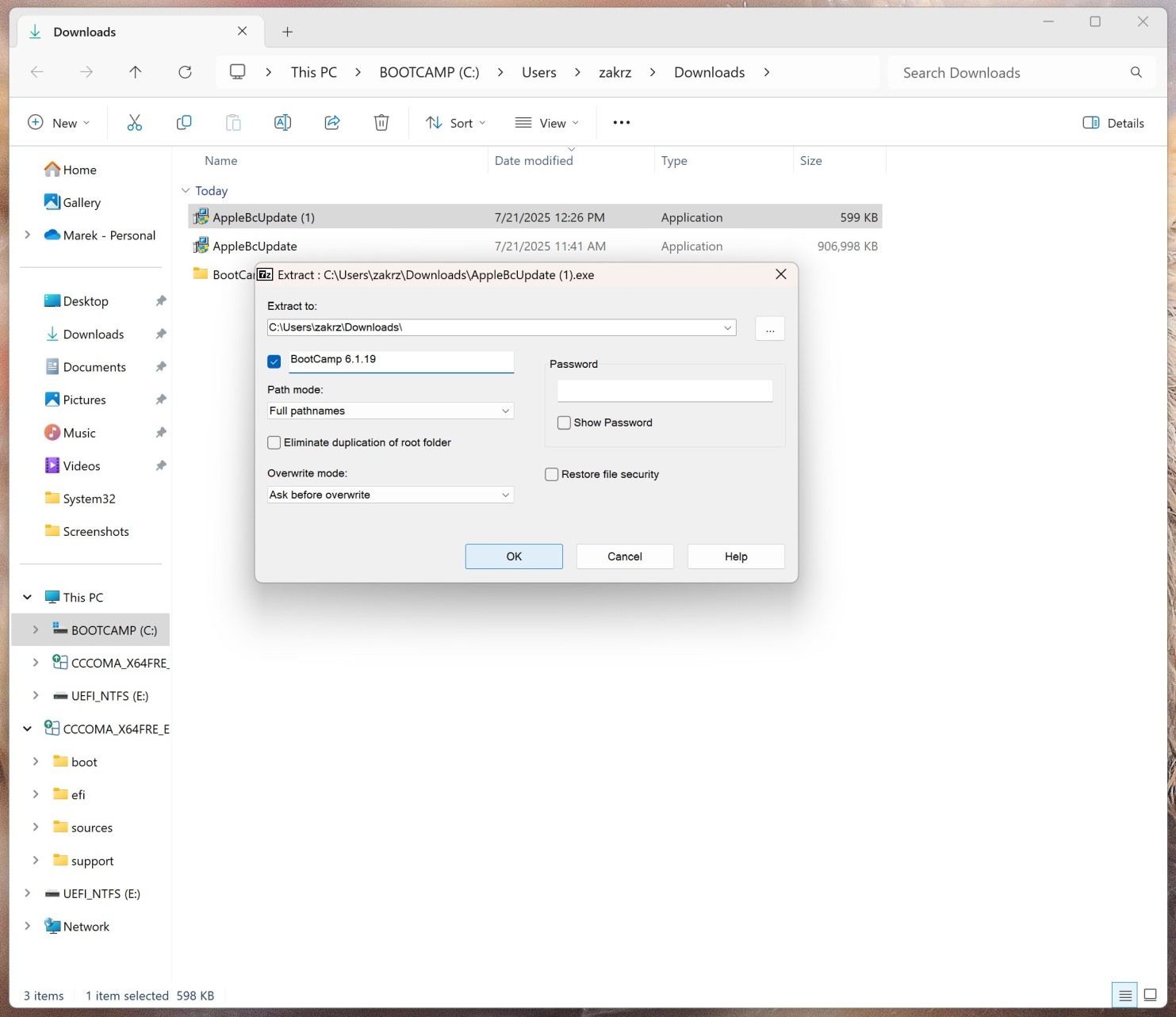The width and height of the screenshot is (1176, 1017).
Task: Go back with the back arrow
Action: click(36, 72)
